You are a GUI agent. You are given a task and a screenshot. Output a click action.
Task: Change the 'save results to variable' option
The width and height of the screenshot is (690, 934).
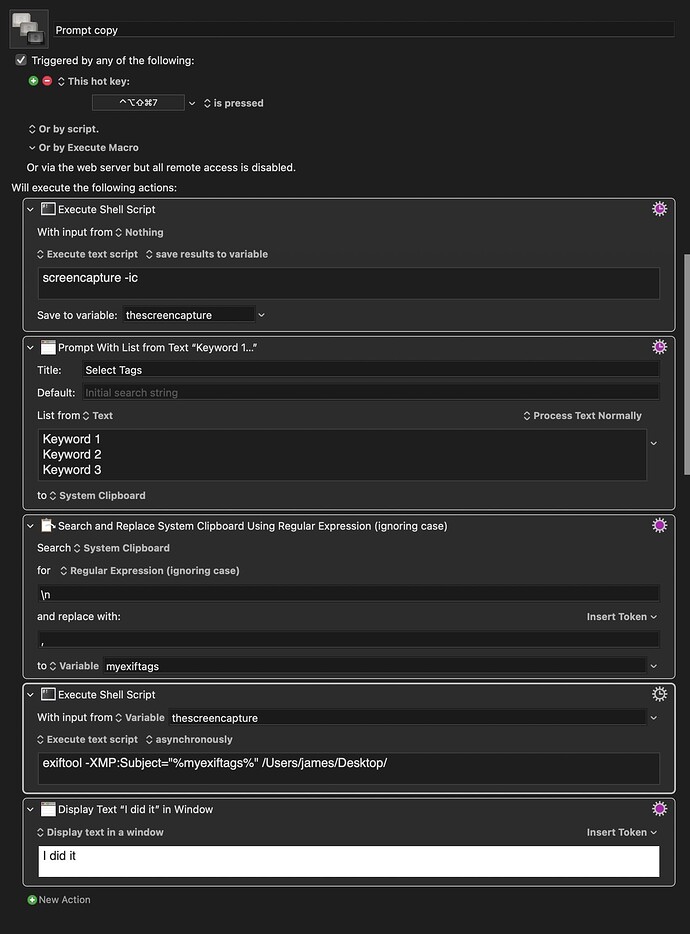click(x=207, y=254)
